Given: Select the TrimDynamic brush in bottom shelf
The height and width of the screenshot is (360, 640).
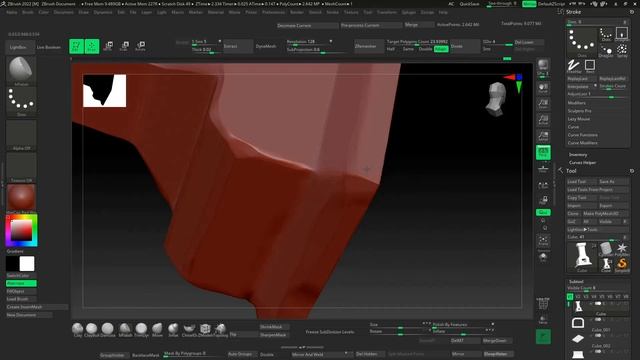Looking at the screenshot, I should [x=141, y=329].
